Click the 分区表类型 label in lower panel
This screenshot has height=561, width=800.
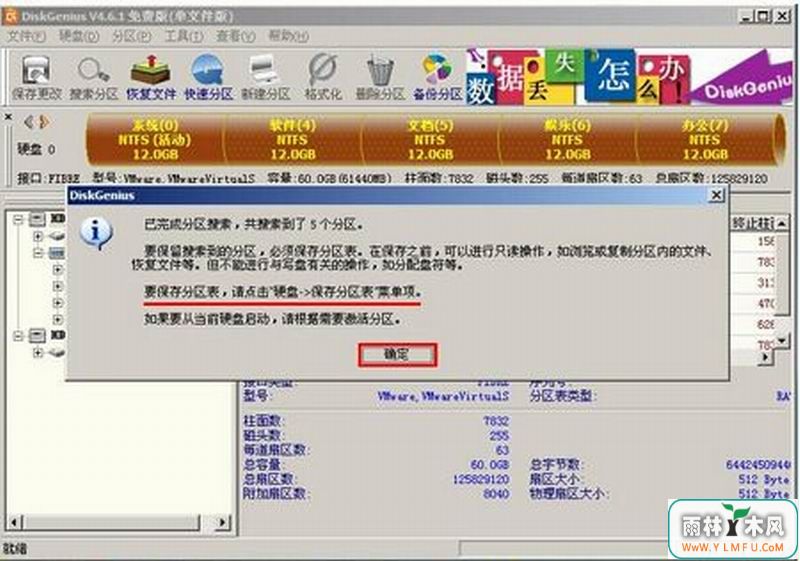coord(562,396)
